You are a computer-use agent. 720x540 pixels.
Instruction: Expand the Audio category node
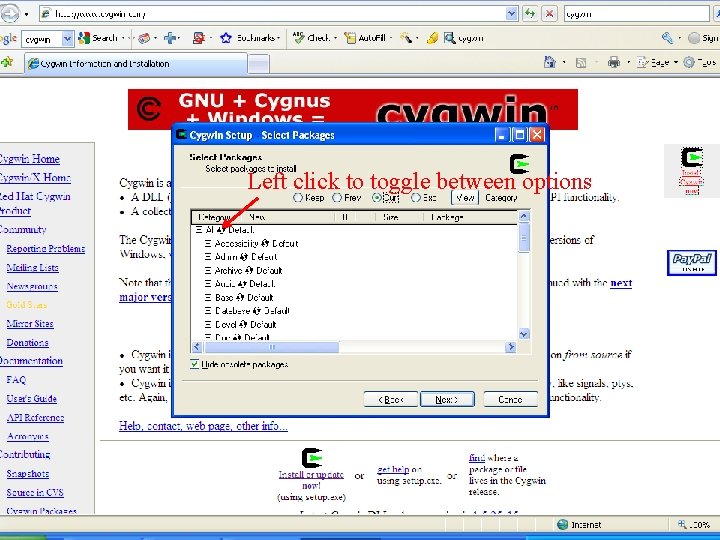208,284
